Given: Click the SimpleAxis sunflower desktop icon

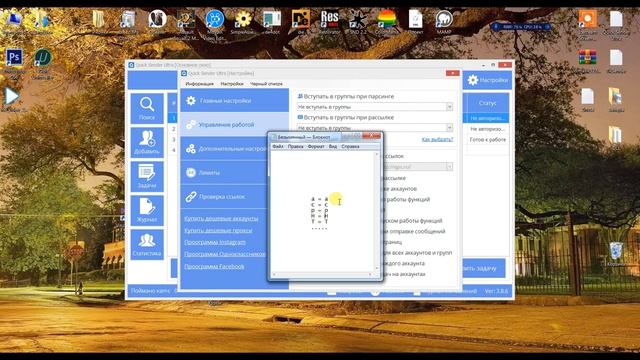Looking at the screenshot, I should click(243, 19).
